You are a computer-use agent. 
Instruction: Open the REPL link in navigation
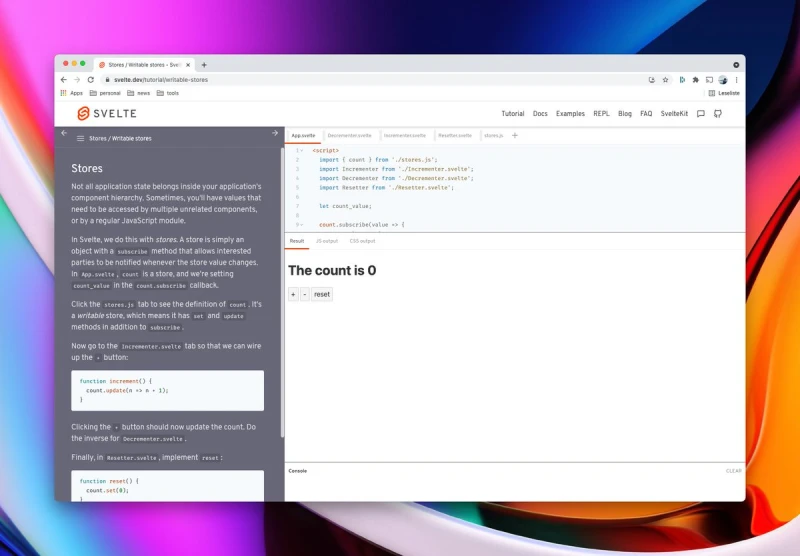(x=601, y=114)
